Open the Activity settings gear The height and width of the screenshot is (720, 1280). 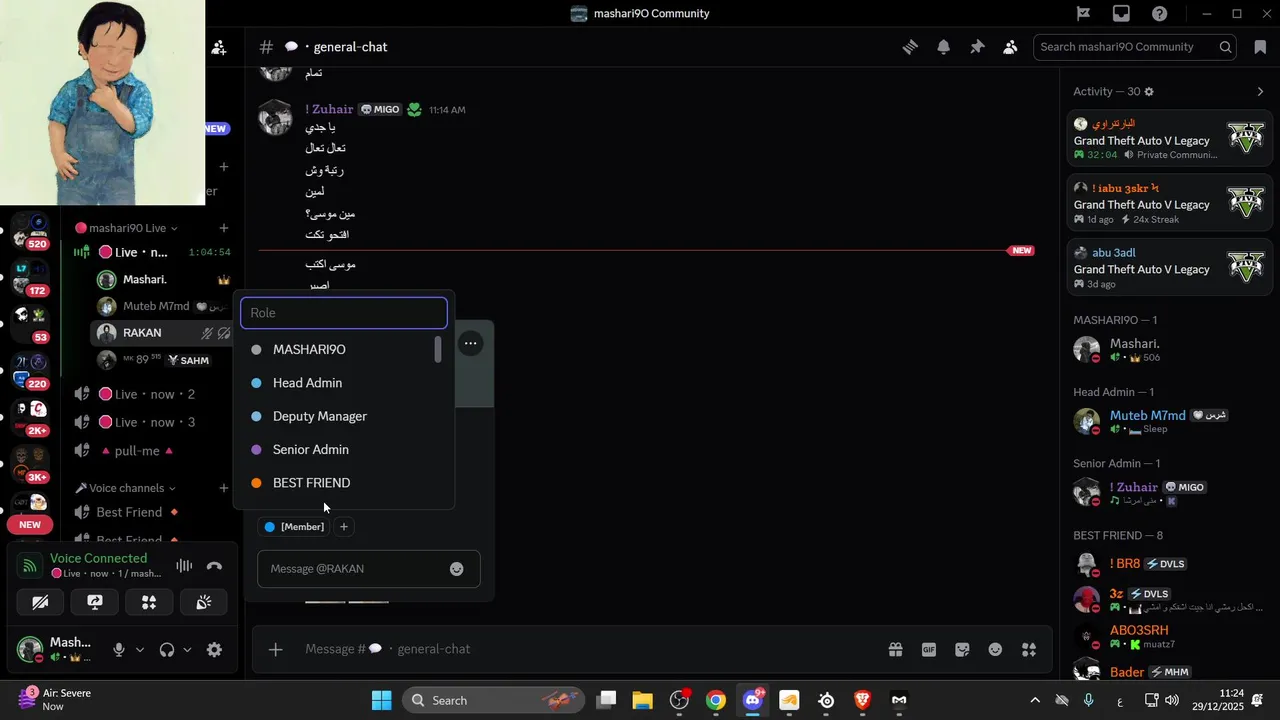(1149, 92)
